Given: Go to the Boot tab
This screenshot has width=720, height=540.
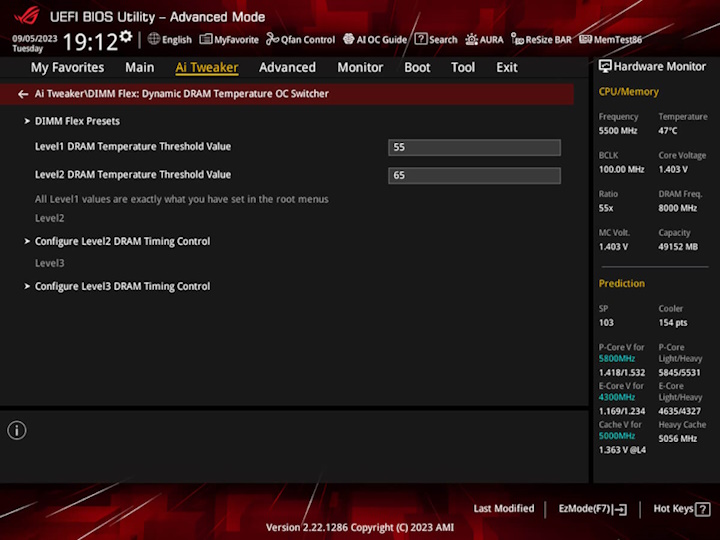Looking at the screenshot, I should tap(417, 68).
